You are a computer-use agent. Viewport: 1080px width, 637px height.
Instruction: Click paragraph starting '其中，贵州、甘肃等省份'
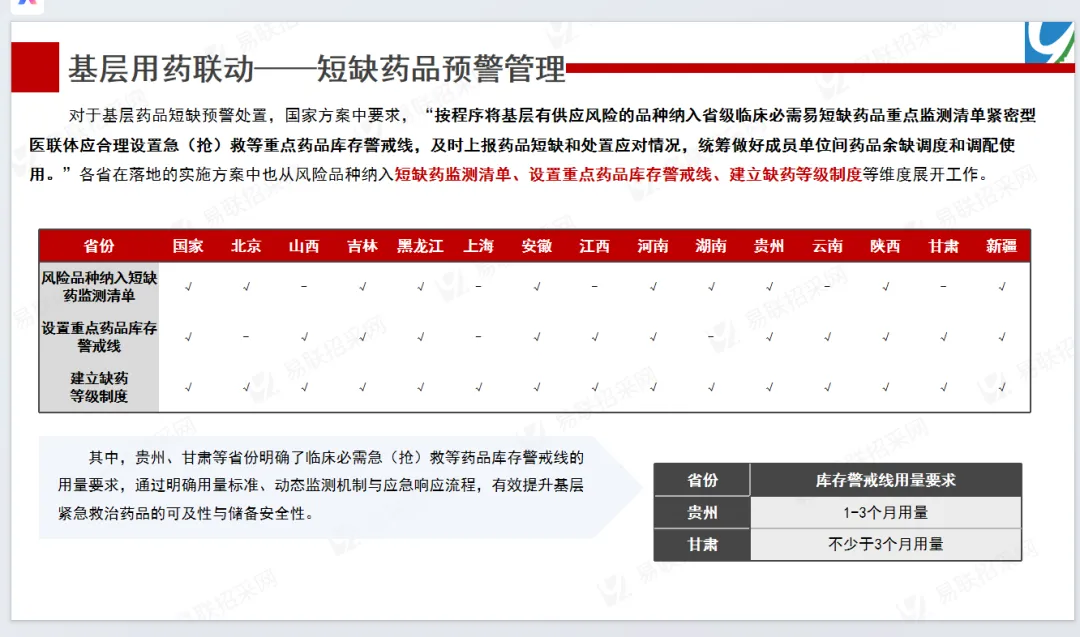pos(321,485)
